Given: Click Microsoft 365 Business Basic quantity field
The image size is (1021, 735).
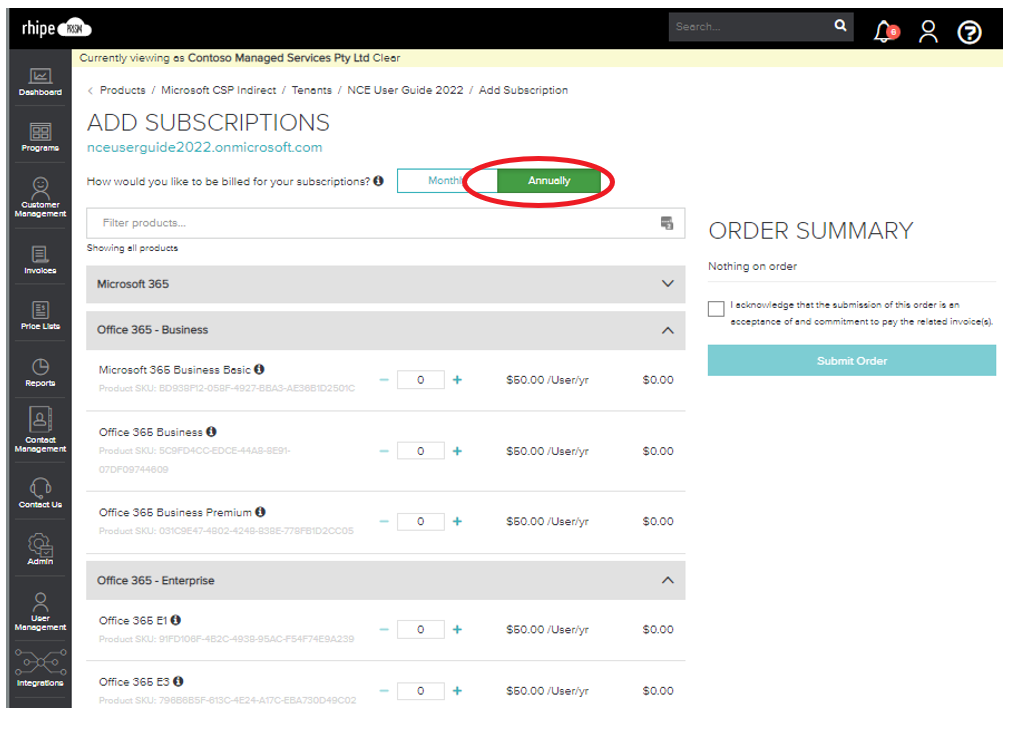Looking at the screenshot, I should click(421, 380).
